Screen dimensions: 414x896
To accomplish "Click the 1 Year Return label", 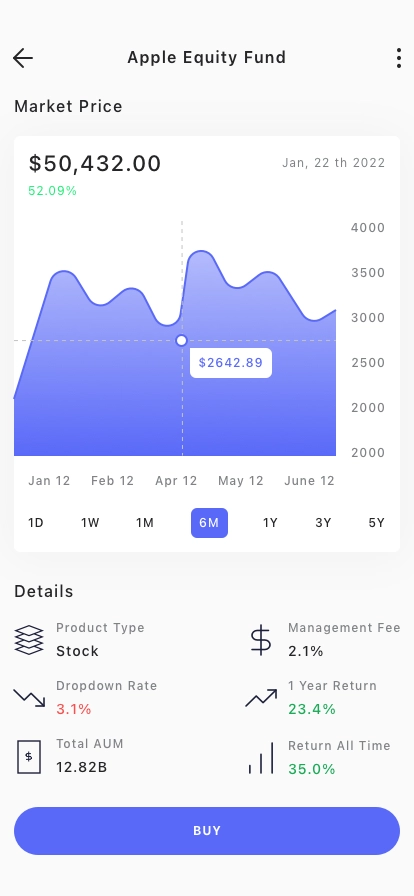I will click(x=332, y=686).
